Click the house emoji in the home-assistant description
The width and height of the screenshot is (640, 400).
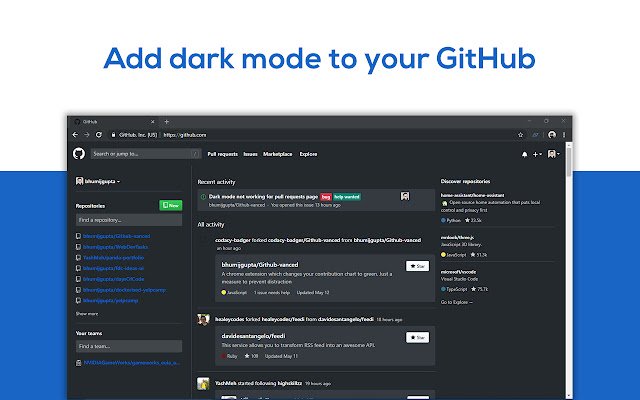444,203
